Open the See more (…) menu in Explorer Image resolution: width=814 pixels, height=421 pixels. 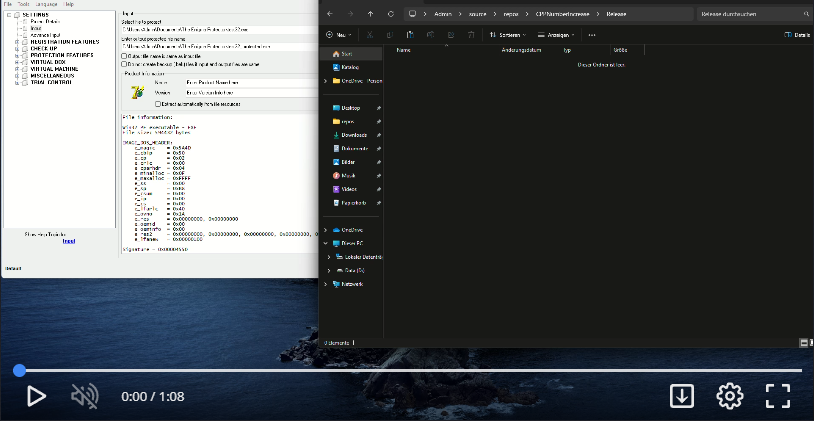(x=592, y=35)
